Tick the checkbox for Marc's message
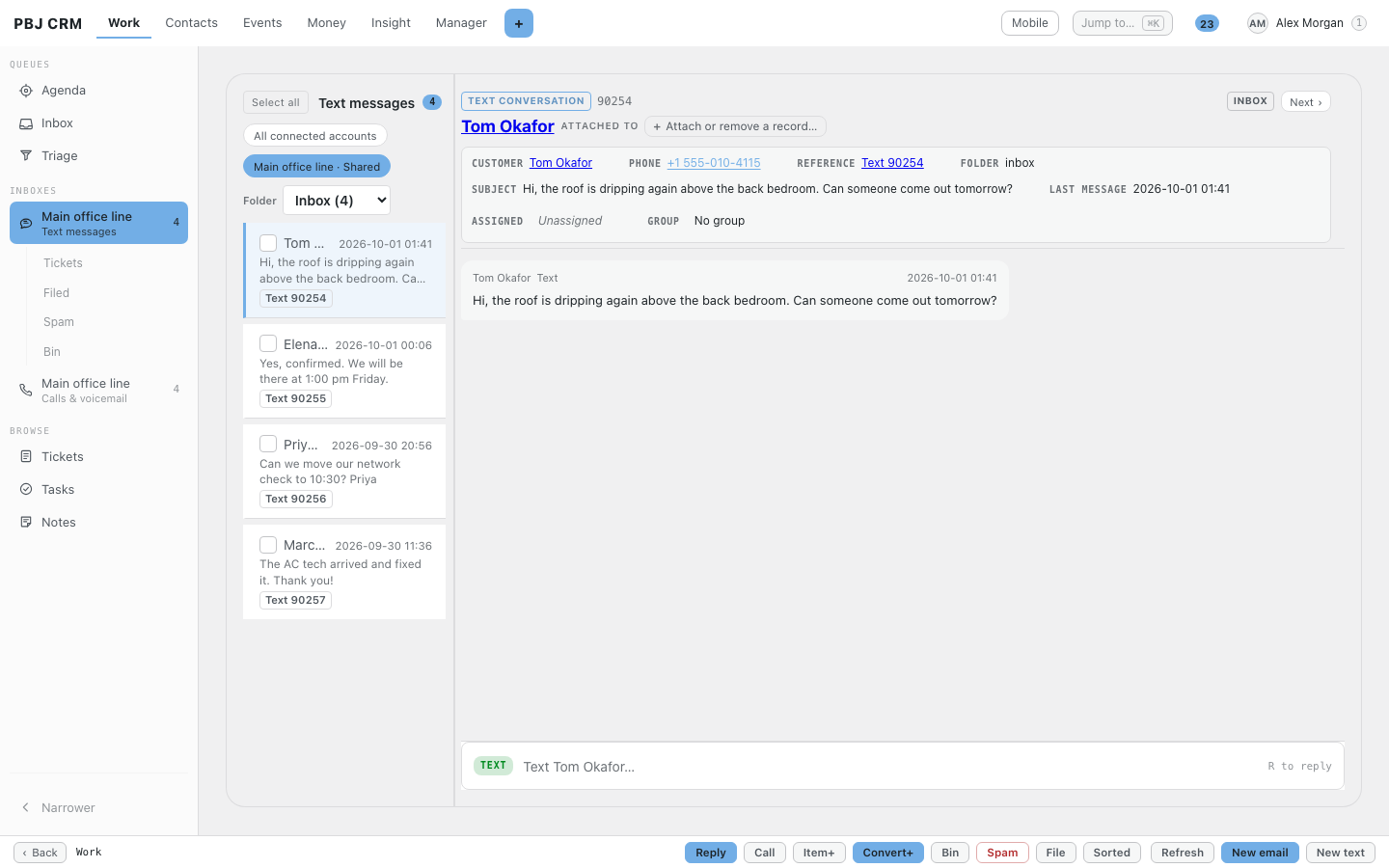The height and width of the screenshot is (868, 1389). tap(268, 545)
